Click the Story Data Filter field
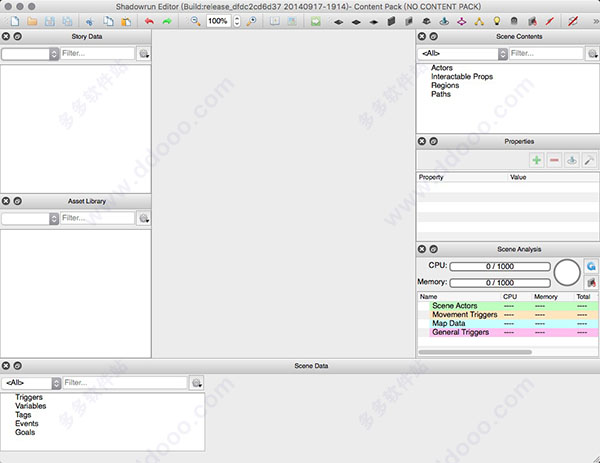 pyautogui.click(x=98, y=53)
